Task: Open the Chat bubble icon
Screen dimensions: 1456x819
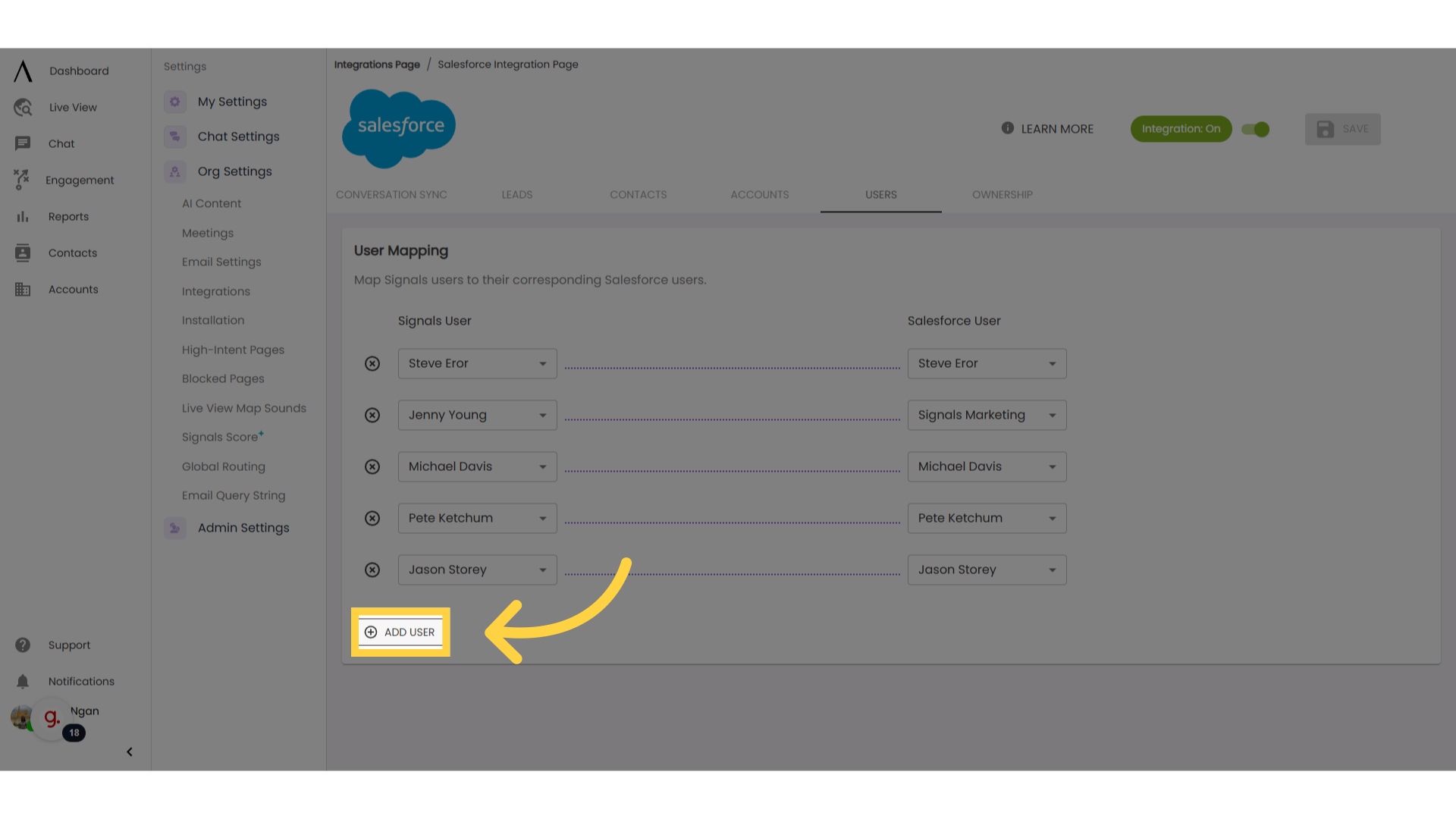Action: 23,143
